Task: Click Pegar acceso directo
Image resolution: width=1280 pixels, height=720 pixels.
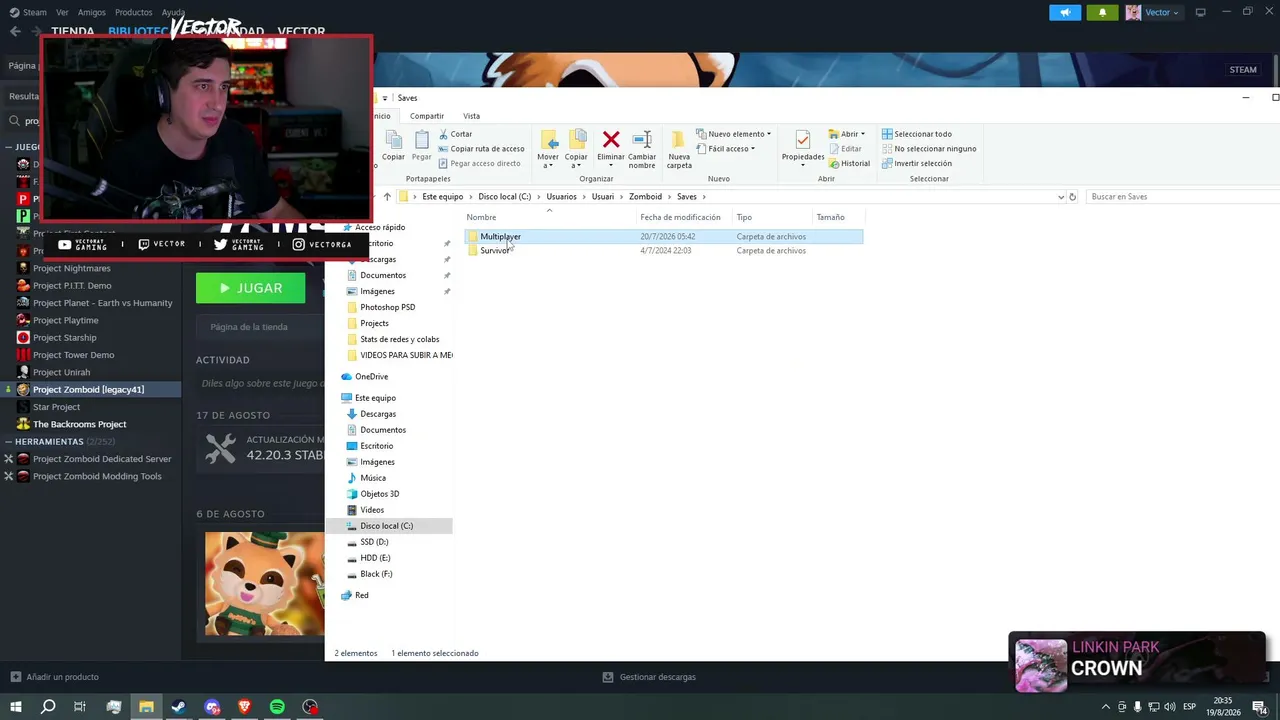Action: pos(479,163)
